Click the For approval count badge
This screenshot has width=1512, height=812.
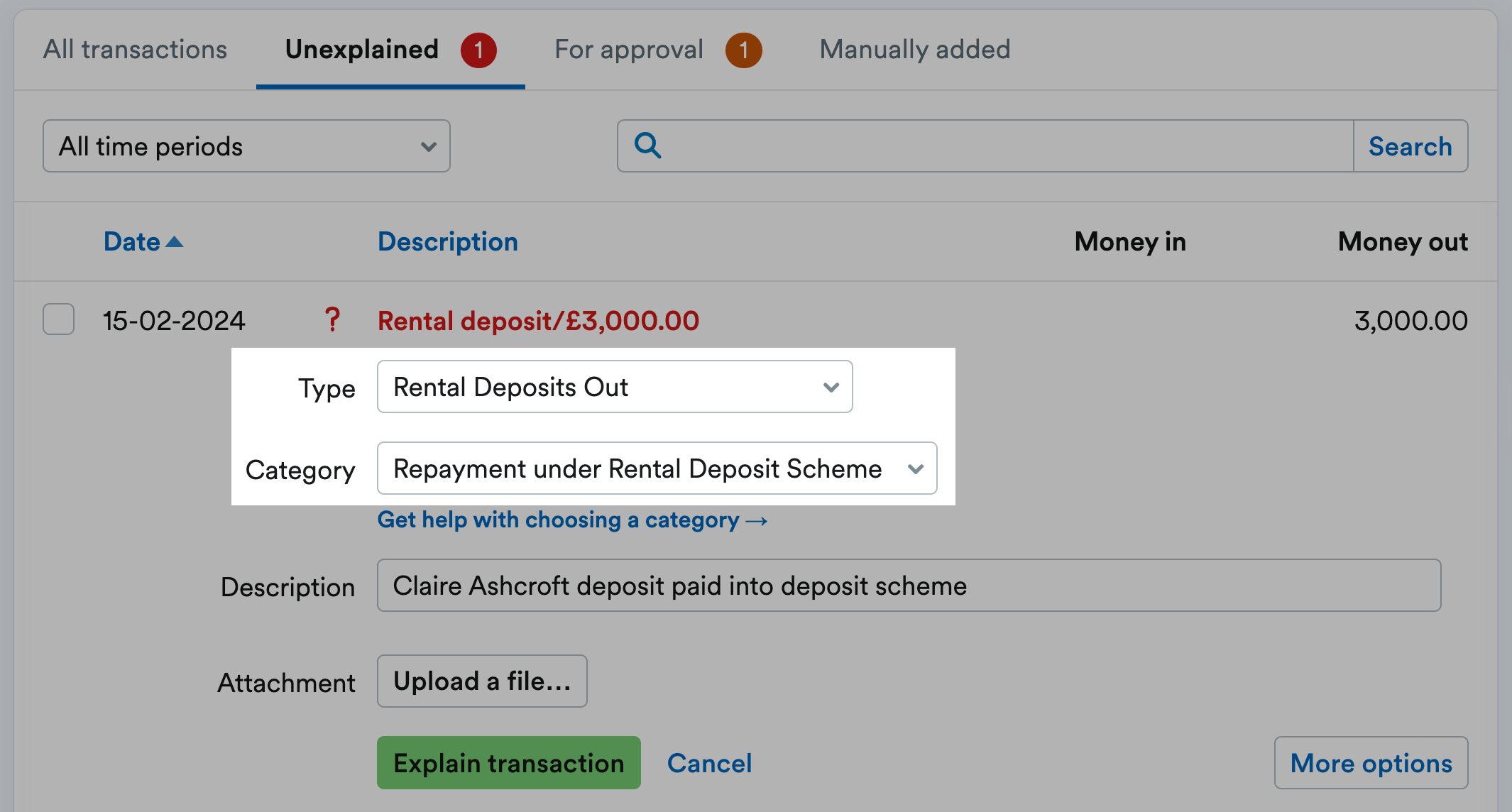click(743, 50)
